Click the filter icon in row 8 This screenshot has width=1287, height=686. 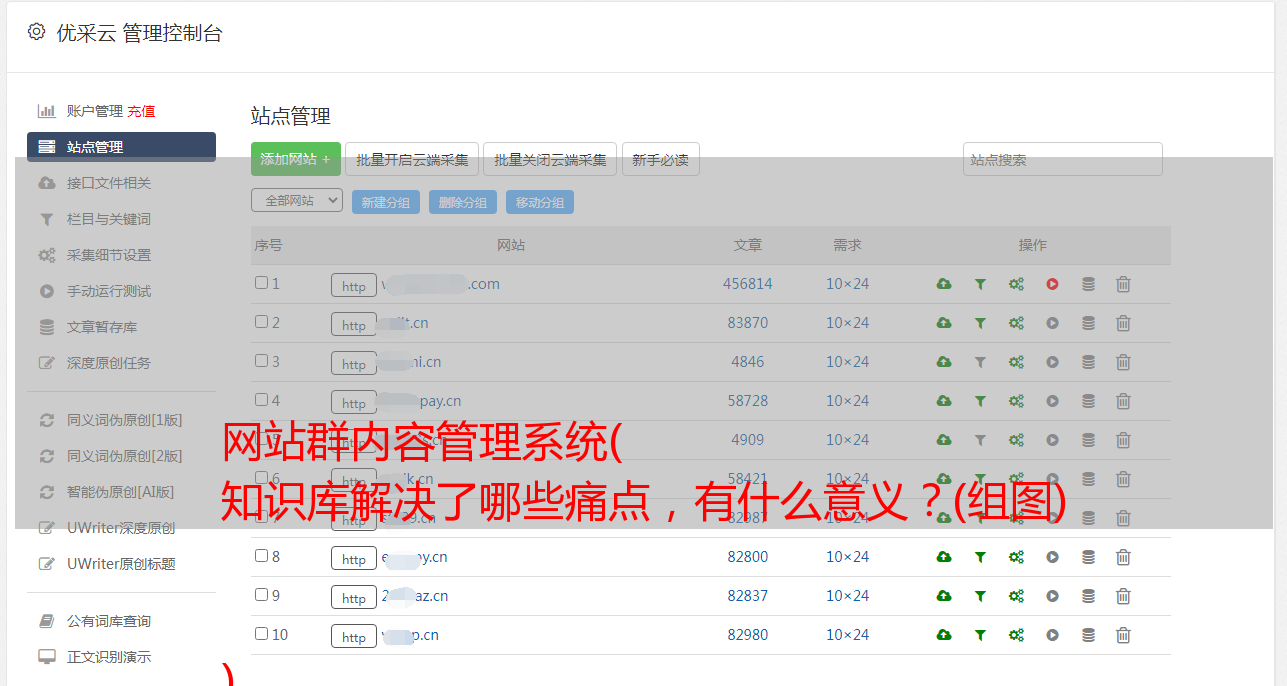980,557
